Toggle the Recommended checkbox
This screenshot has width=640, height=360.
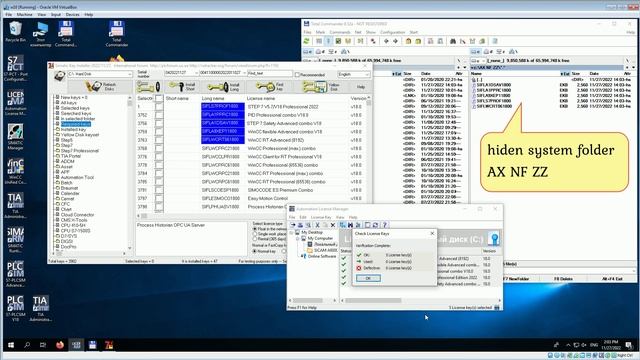tap(297, 75)
